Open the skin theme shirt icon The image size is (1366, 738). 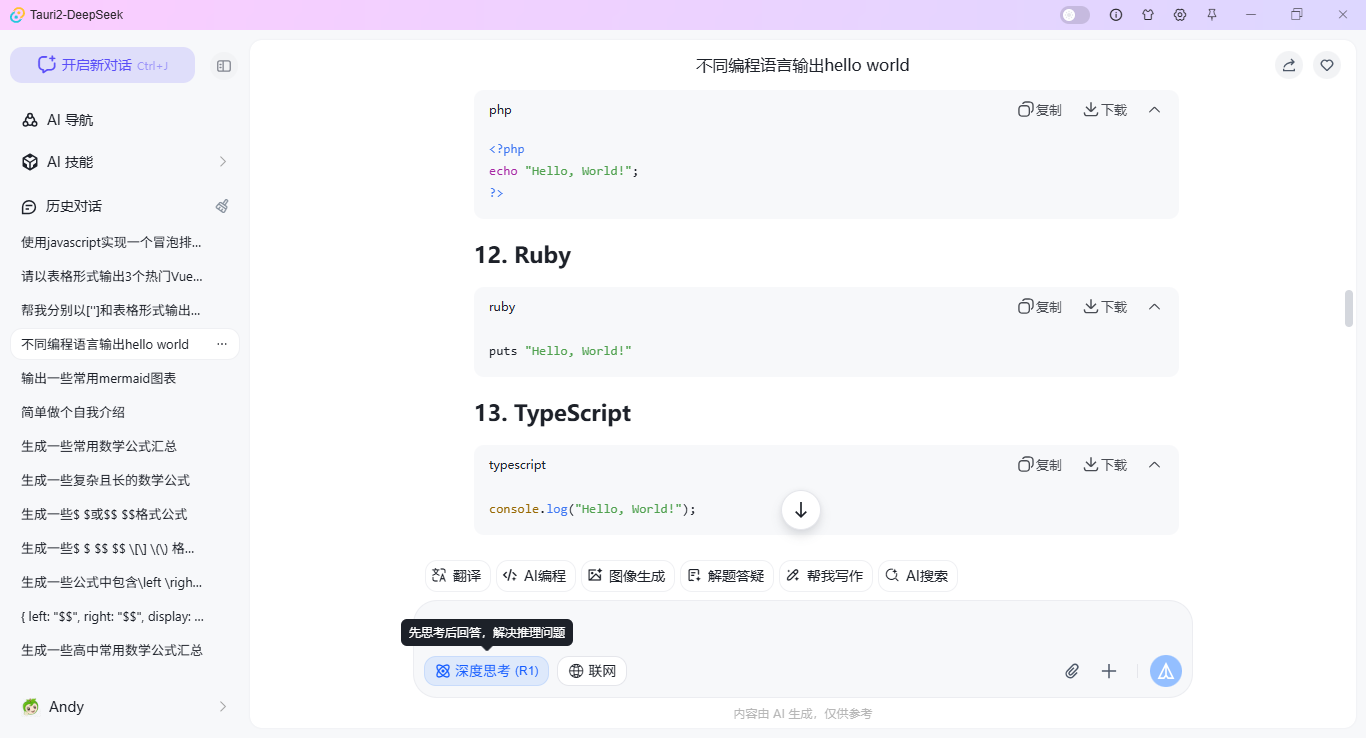1148,15
